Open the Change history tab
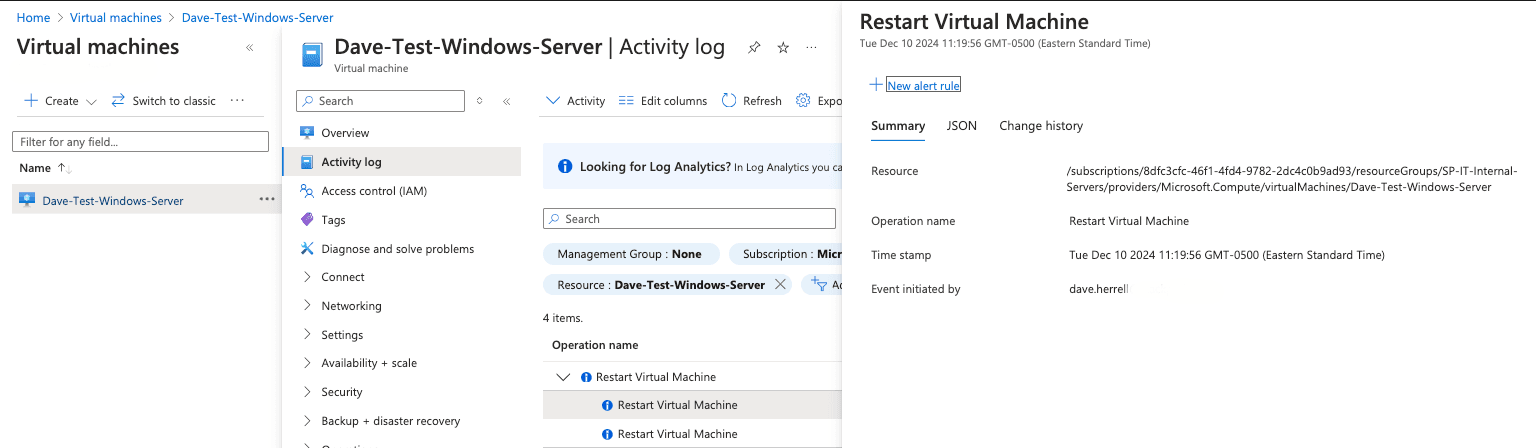1536x448 pixels. coord(1041,126)
